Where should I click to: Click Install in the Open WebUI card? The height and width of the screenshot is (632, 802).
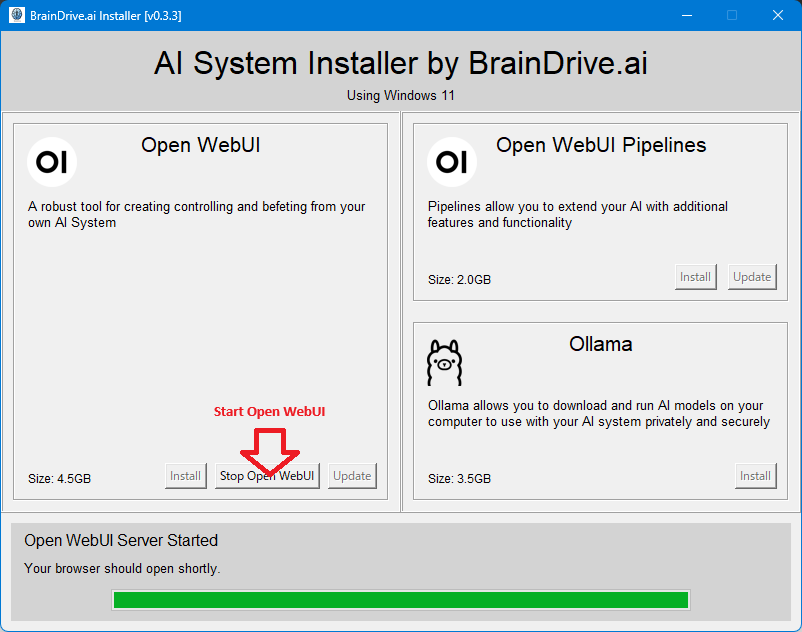click(186, 476)
